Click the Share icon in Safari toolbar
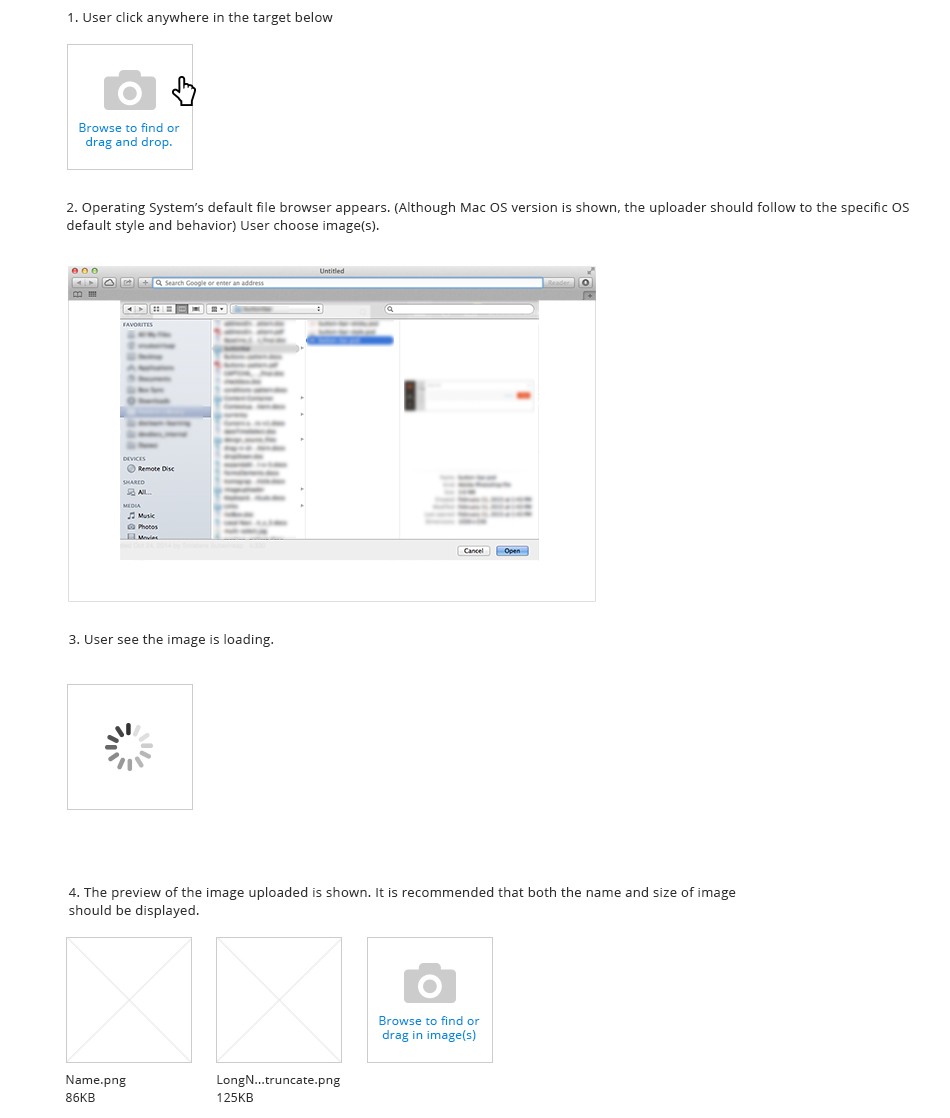 [x=127, y=283]
